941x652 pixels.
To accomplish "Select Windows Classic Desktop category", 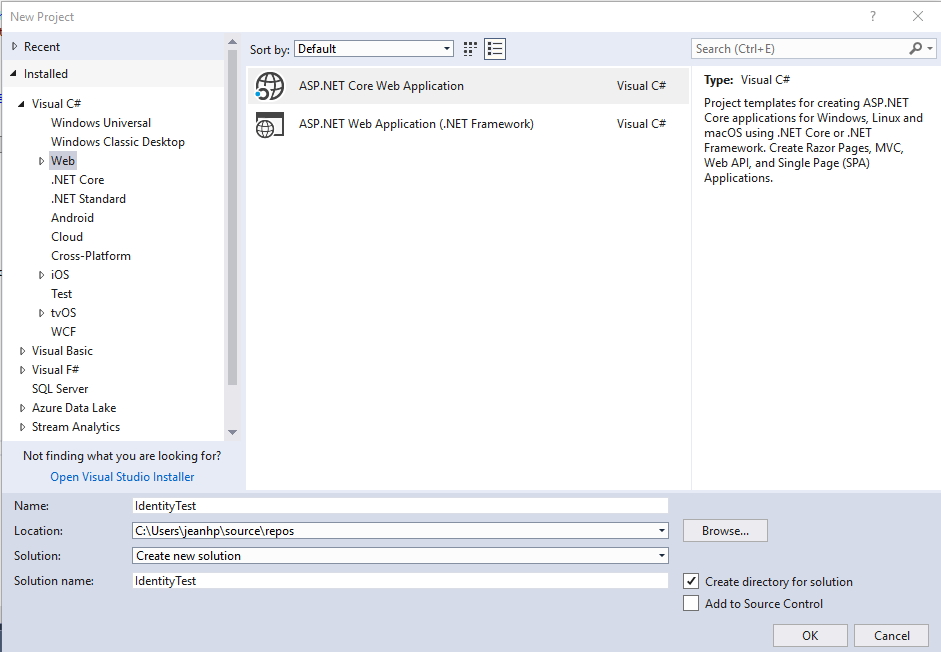I will click(x=118, y=142).
